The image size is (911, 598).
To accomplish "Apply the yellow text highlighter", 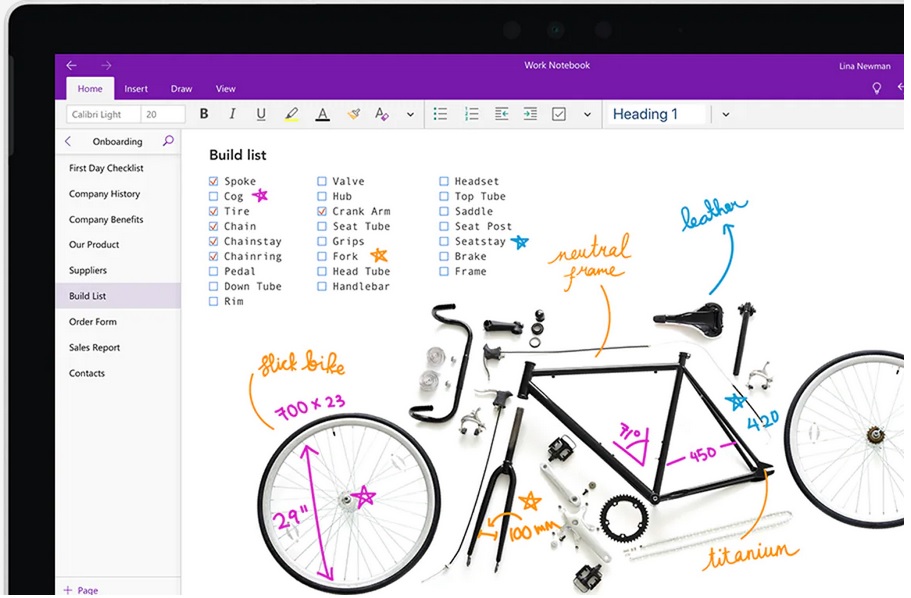I will coord(292,114).
